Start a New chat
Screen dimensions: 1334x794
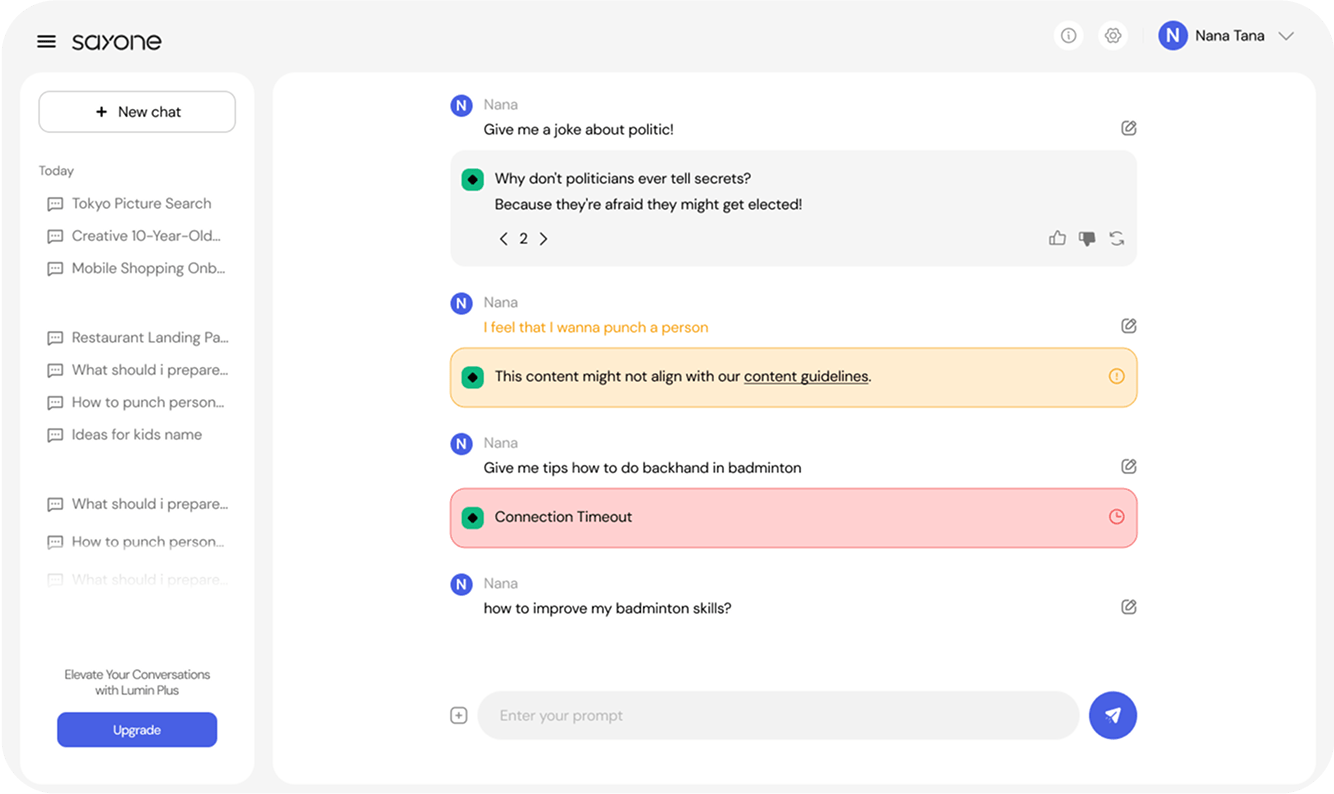[x=137, y=112]
